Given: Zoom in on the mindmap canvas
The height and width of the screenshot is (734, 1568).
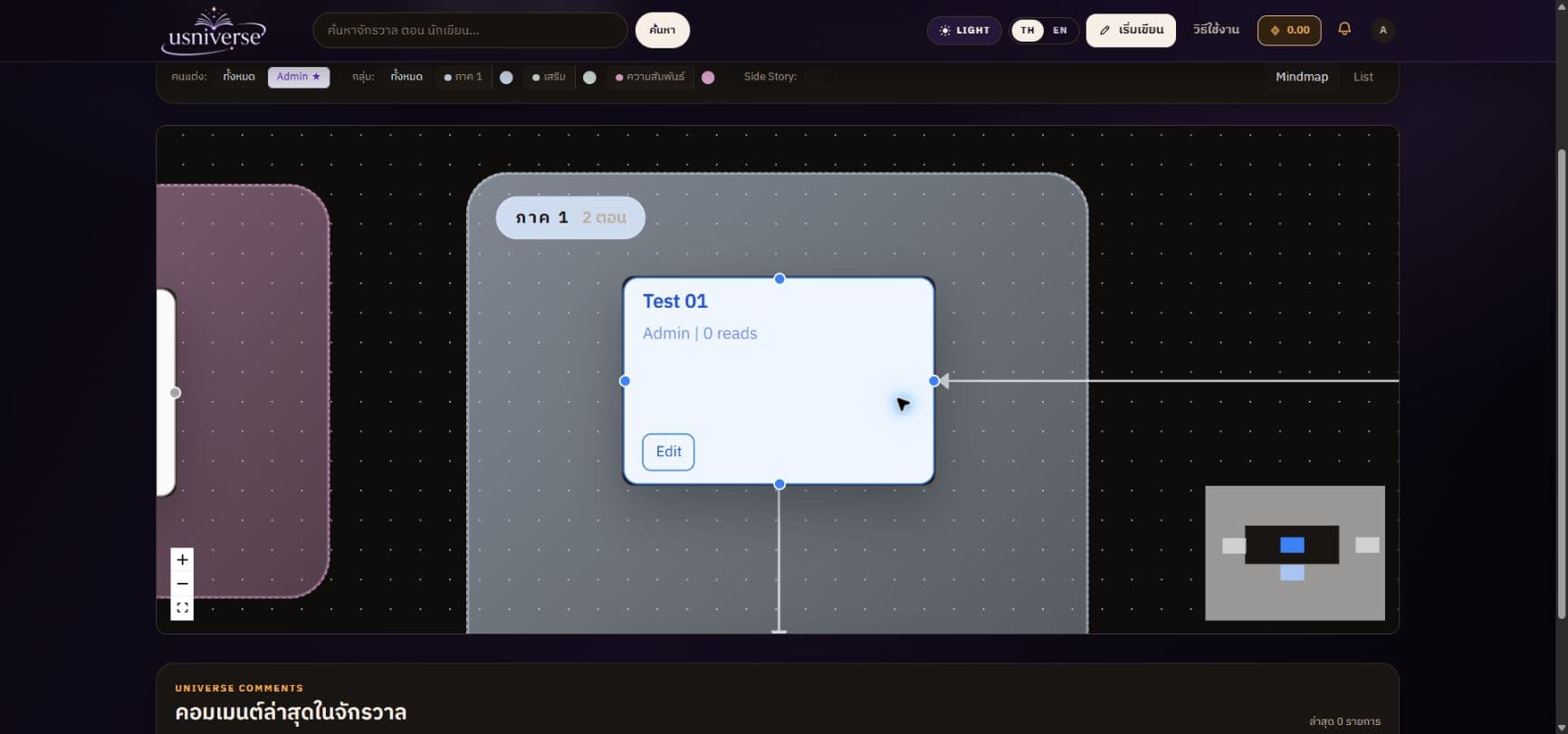Looking at the screenshot, I should [x=182, y=560].
